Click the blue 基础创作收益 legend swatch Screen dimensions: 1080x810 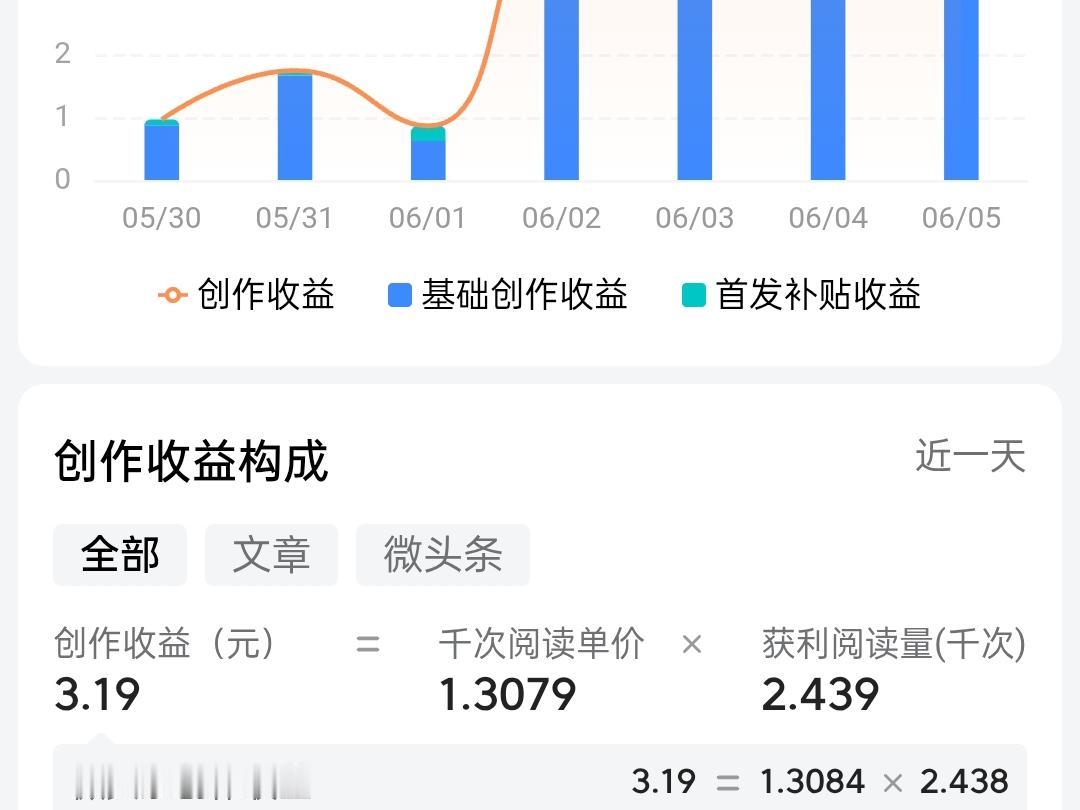click(399, 295)
